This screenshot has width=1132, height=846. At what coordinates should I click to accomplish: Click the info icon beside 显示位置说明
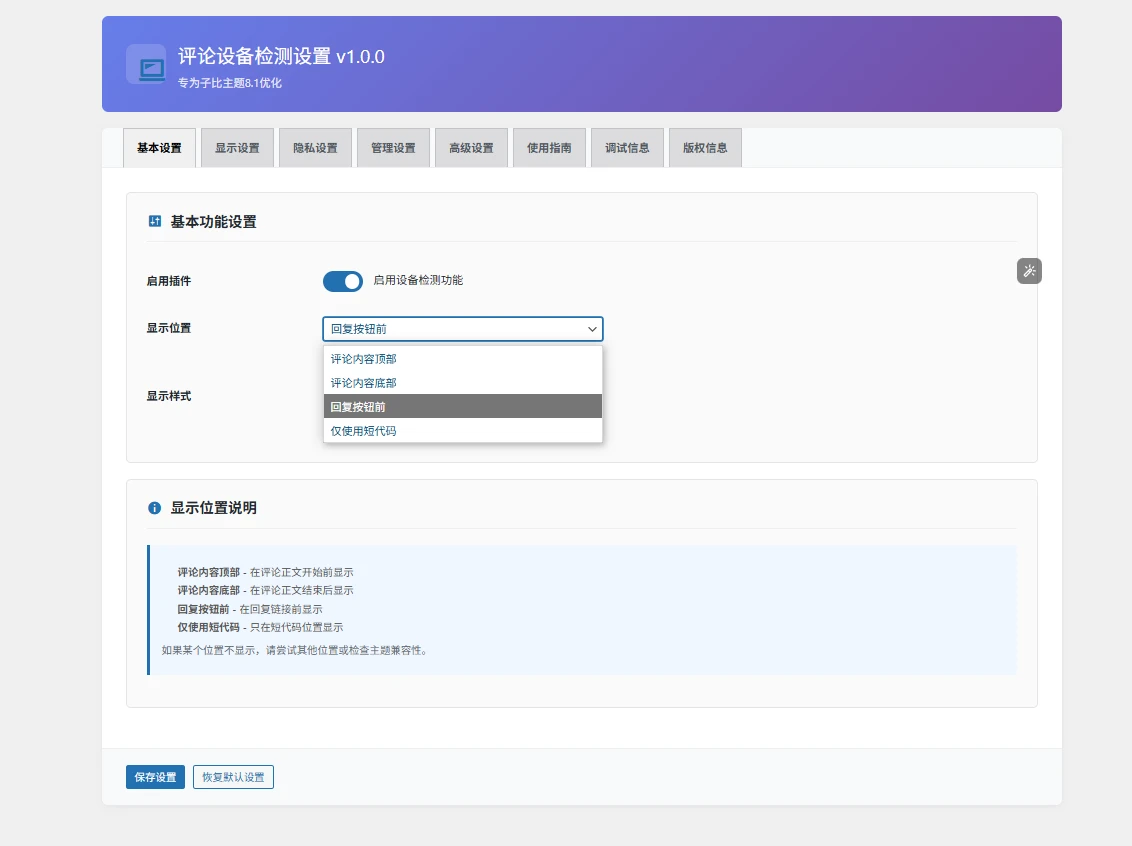click(155, 508)
